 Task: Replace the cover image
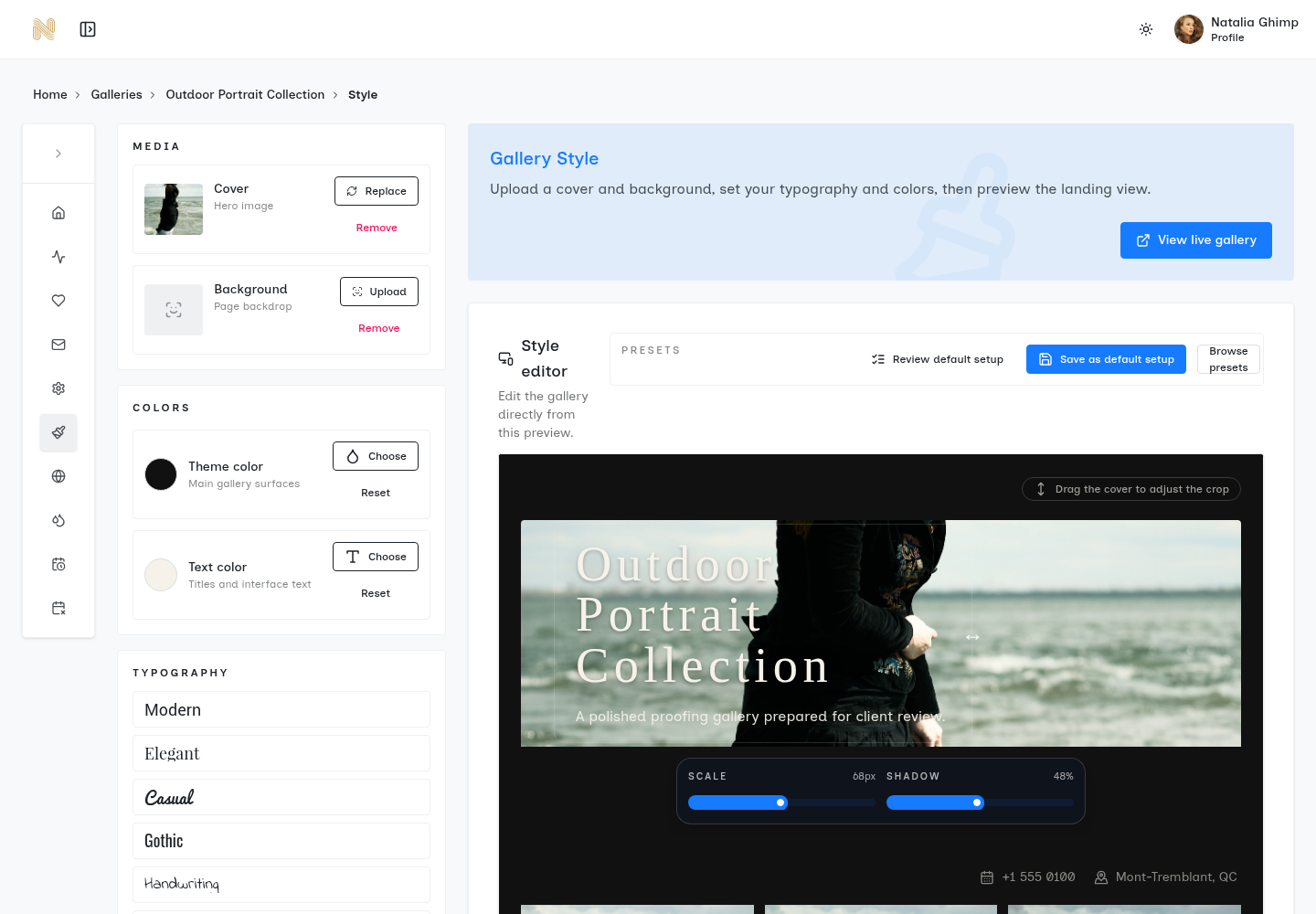pos(377,191)
